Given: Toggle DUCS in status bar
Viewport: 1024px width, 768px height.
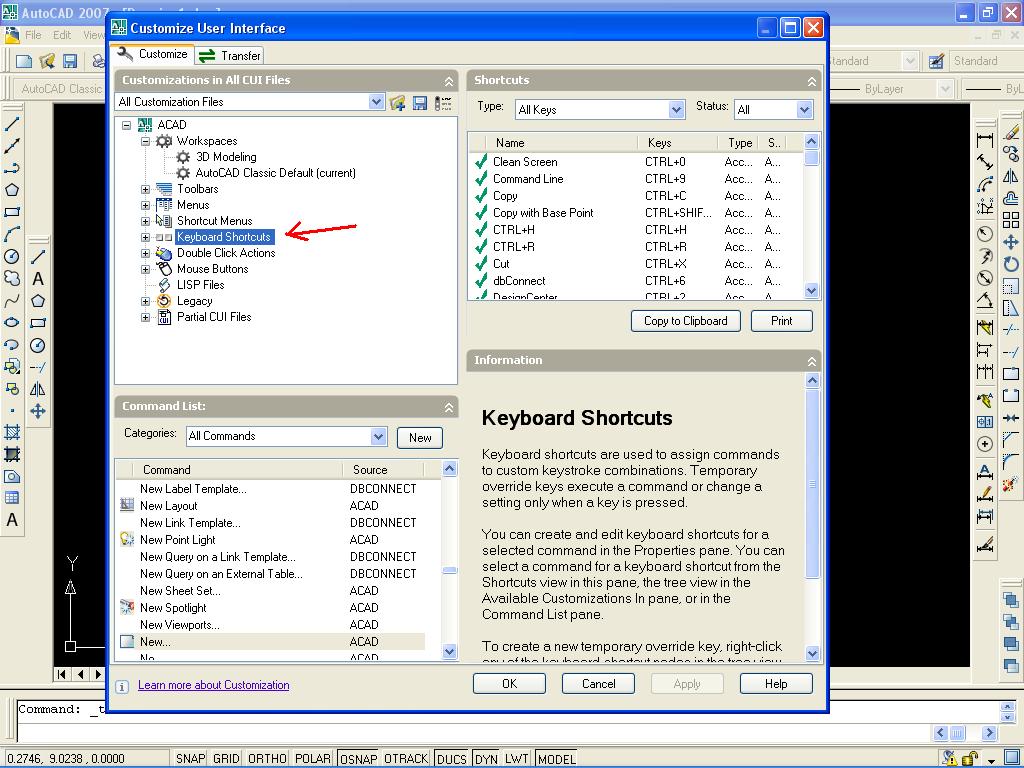Looking at the screenshot, I should [451, 758].
